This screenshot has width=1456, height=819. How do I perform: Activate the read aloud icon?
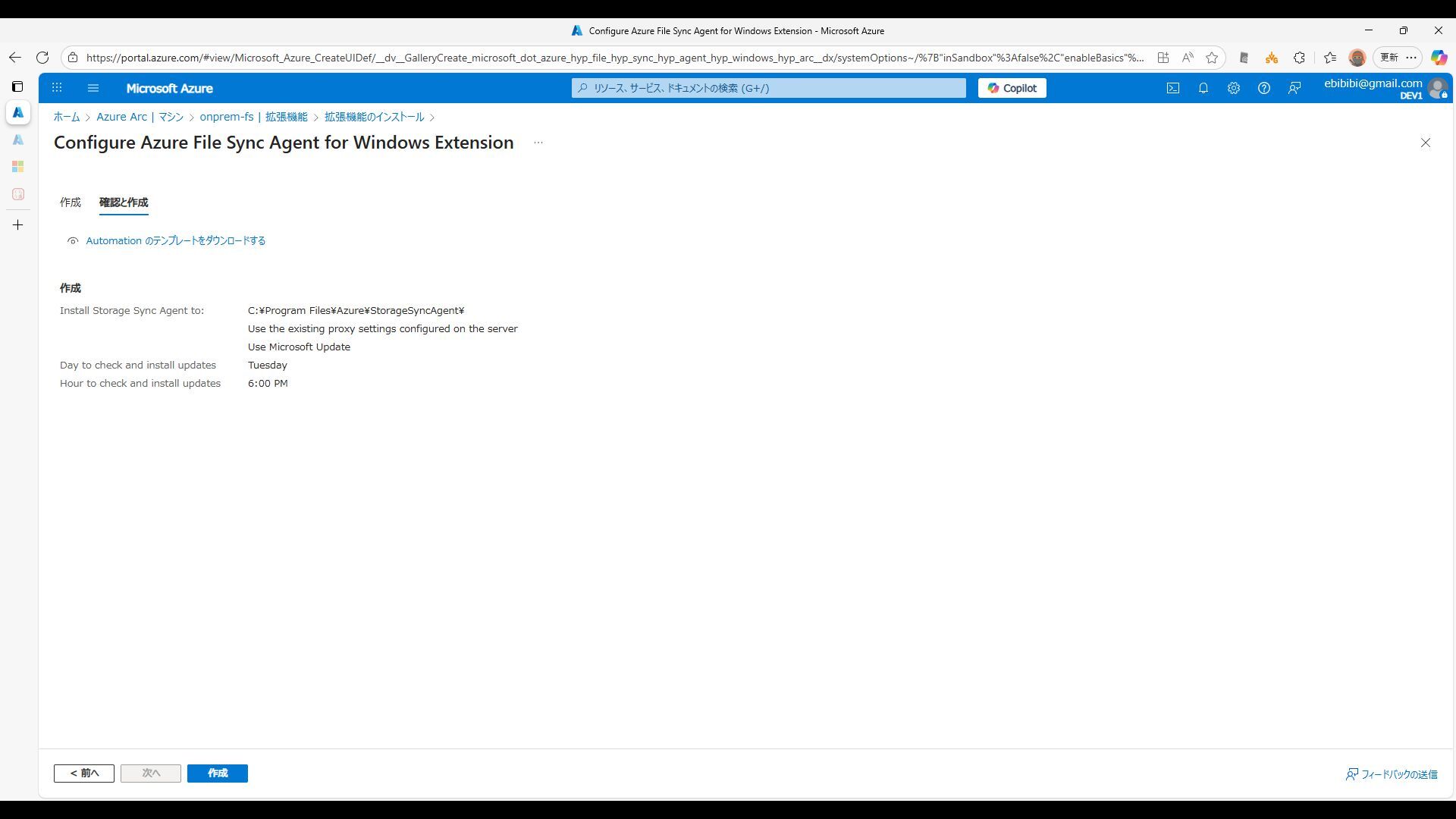[1188, 58]
